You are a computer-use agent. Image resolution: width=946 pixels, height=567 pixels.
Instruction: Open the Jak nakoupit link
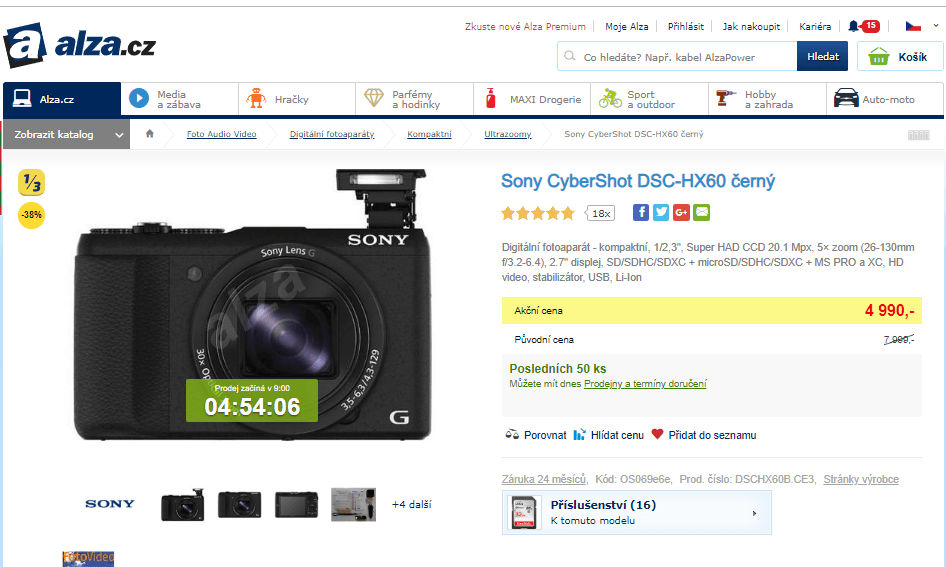pos(751,27)
